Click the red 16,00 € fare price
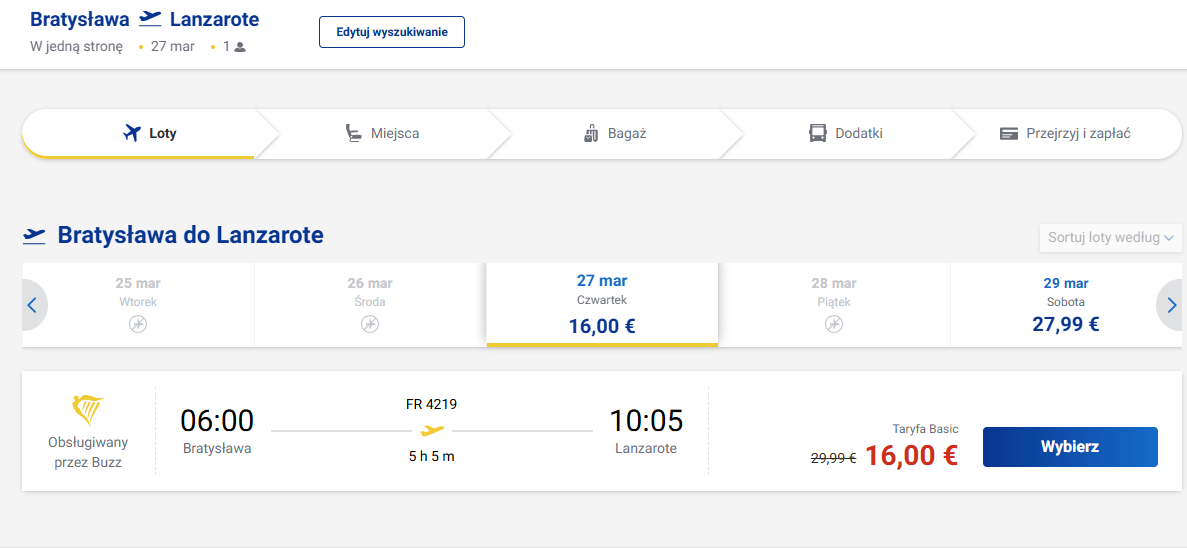The image size is (1187, 548). (x=911, y=456)
